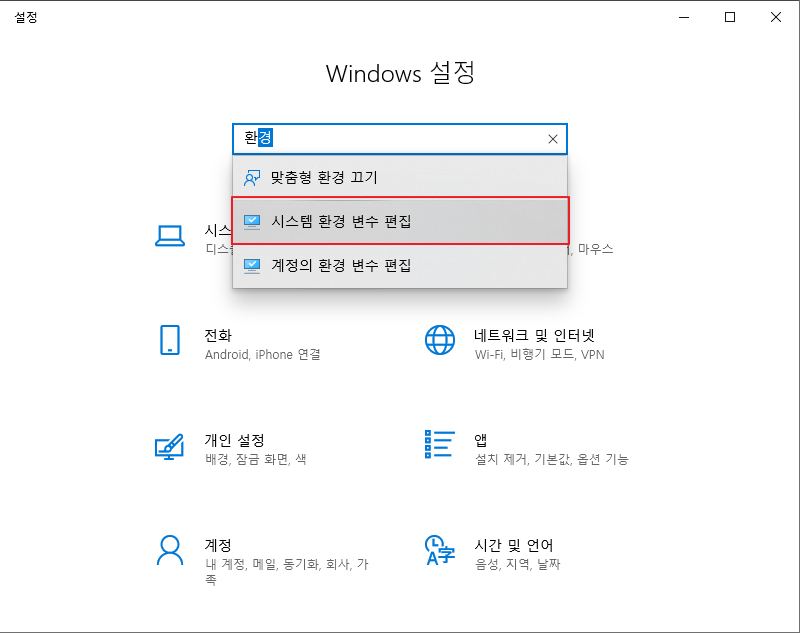Select the 앱 list icon
Image resolution: width=800 pixels, height=633 pixels.
440,445
